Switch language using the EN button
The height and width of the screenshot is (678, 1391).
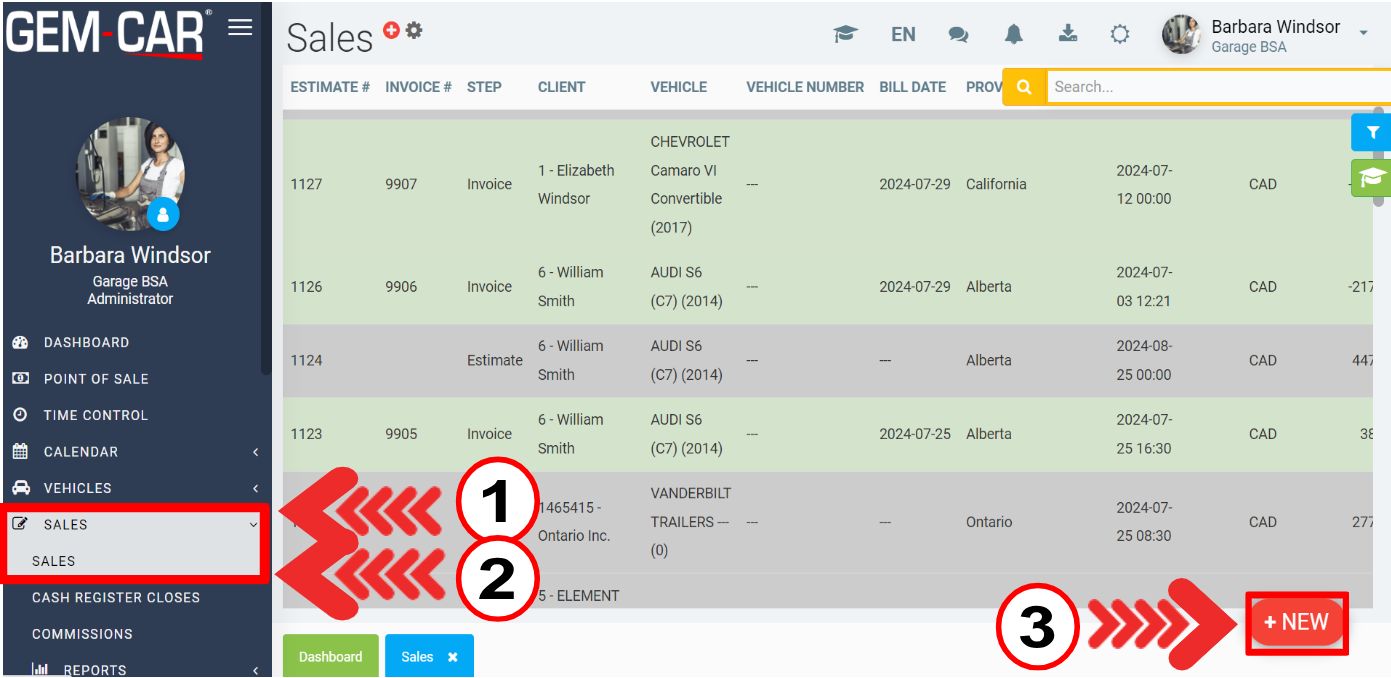pos(903,34)
